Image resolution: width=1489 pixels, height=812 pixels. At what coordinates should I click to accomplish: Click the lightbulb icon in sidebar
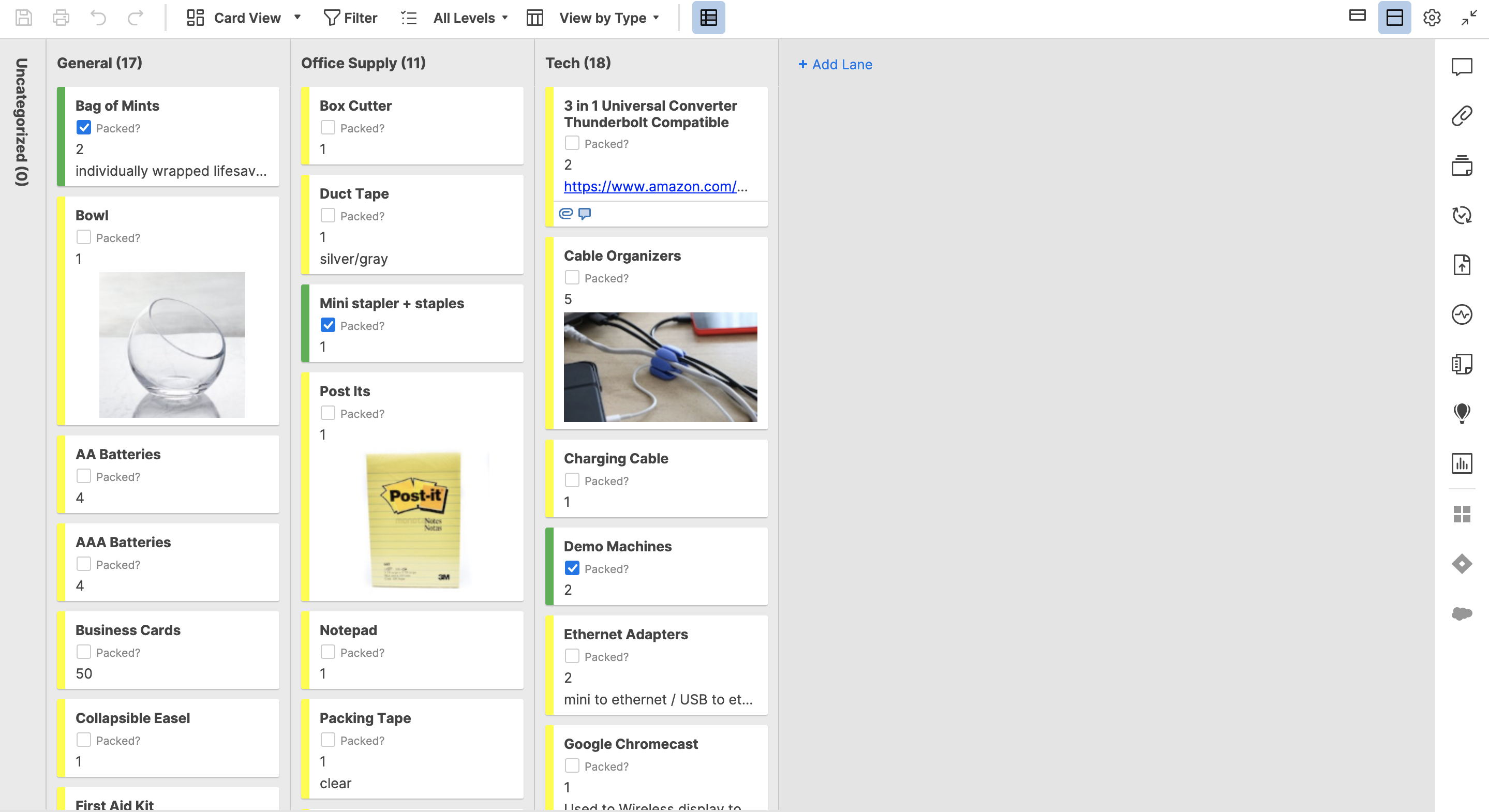click(x=1462, y=413)
